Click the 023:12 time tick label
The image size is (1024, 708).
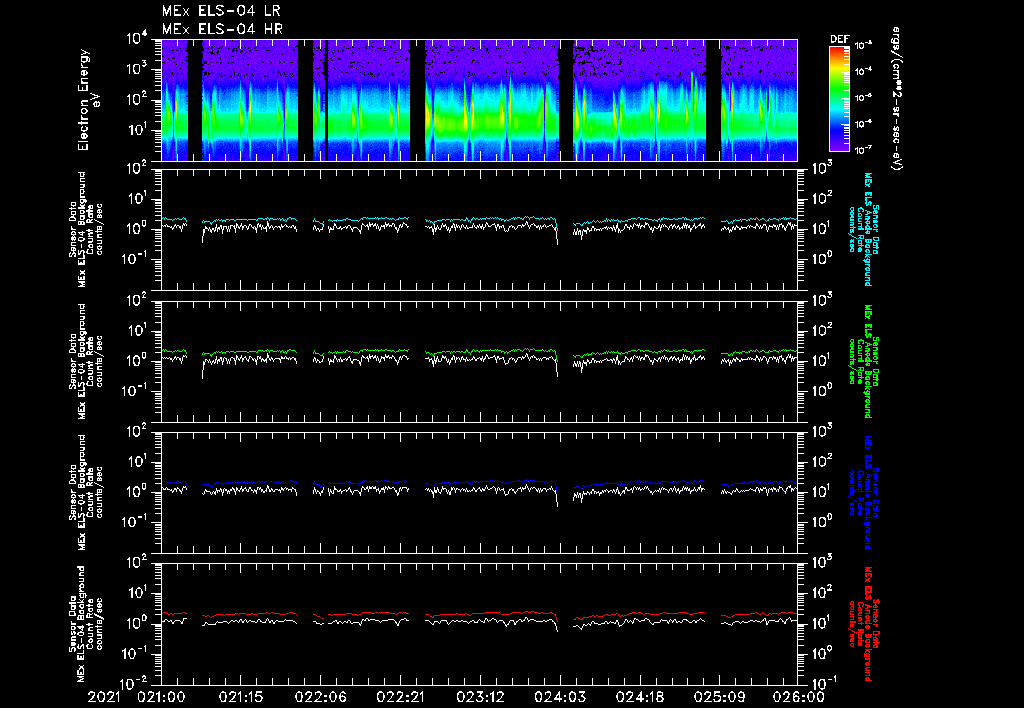pyautogui.click(x=480, y=698)
